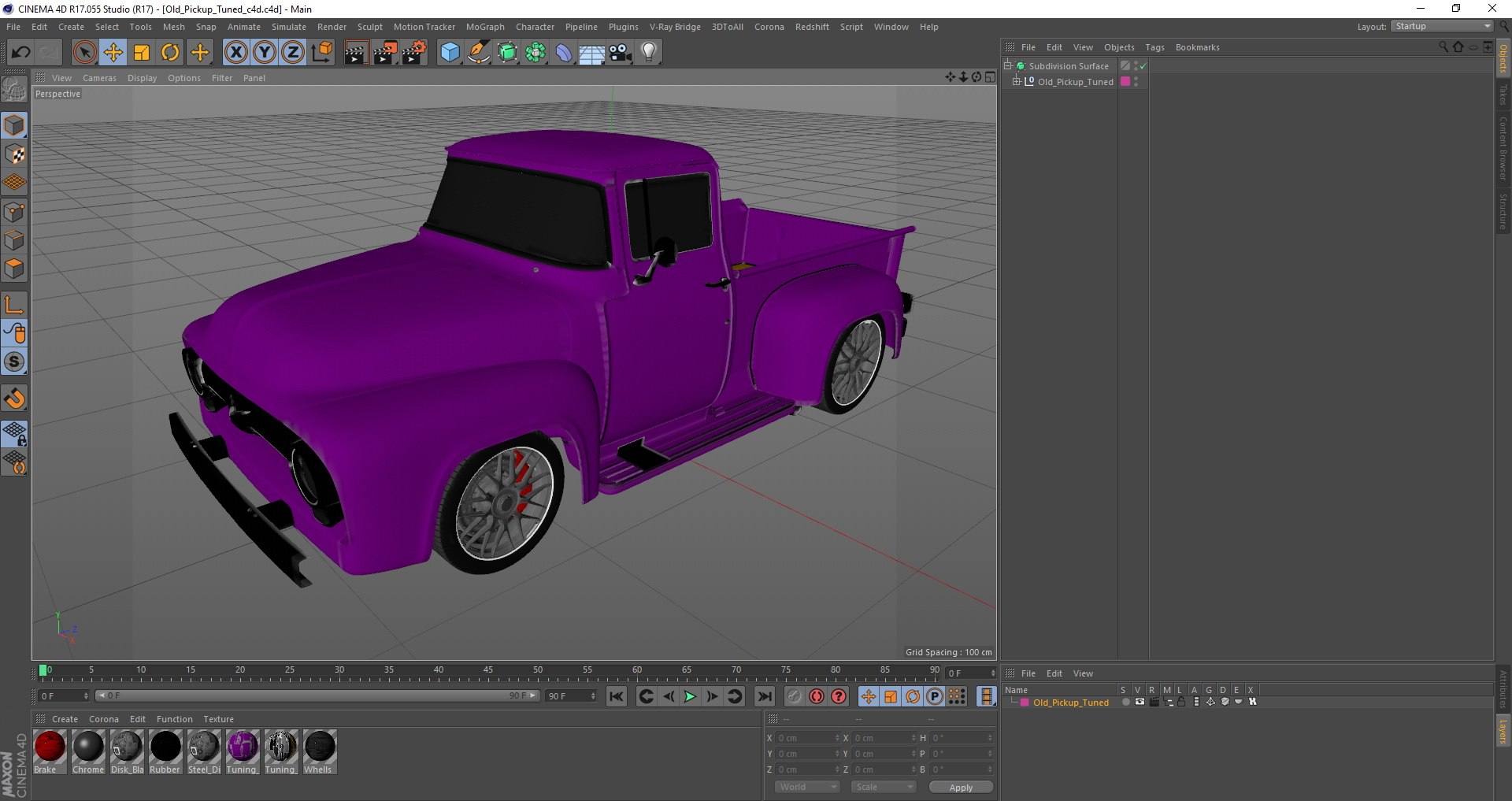Screen dimensions: 1512x801
Task: Open the Render menu
Action: point(332,27)
